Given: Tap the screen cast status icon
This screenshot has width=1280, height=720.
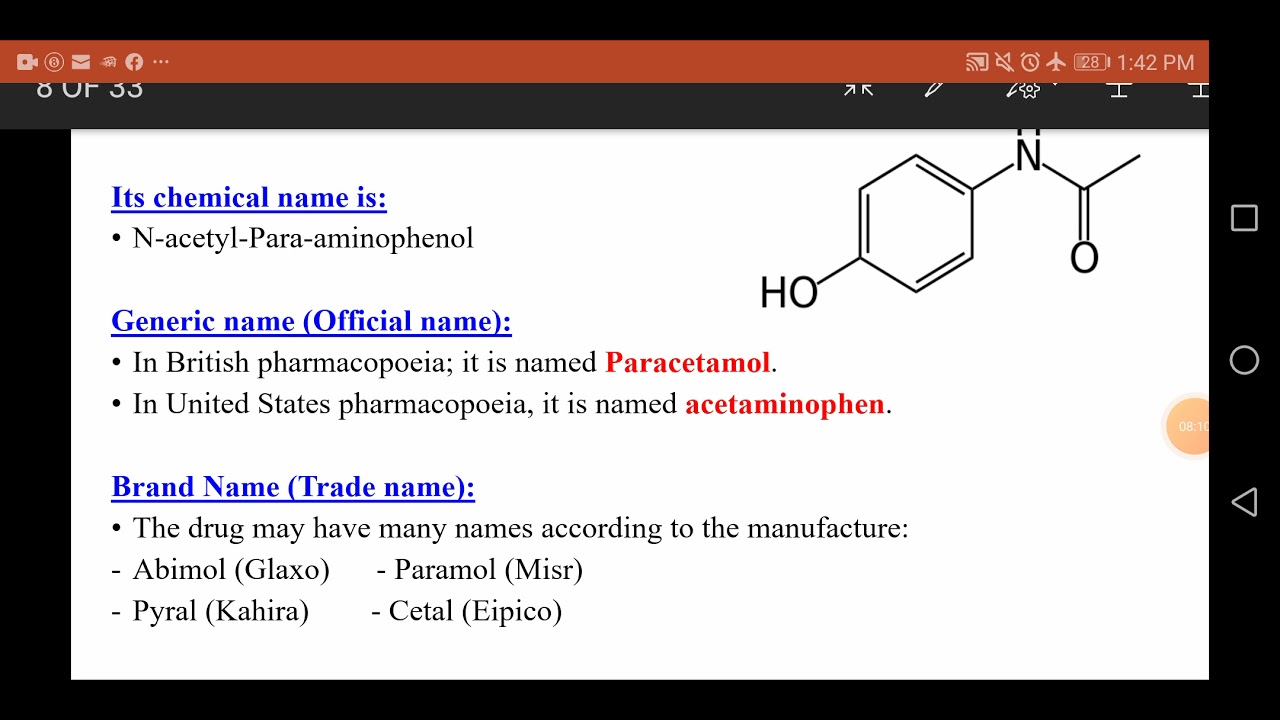Looking at the screenshot, I should [977, 62].
